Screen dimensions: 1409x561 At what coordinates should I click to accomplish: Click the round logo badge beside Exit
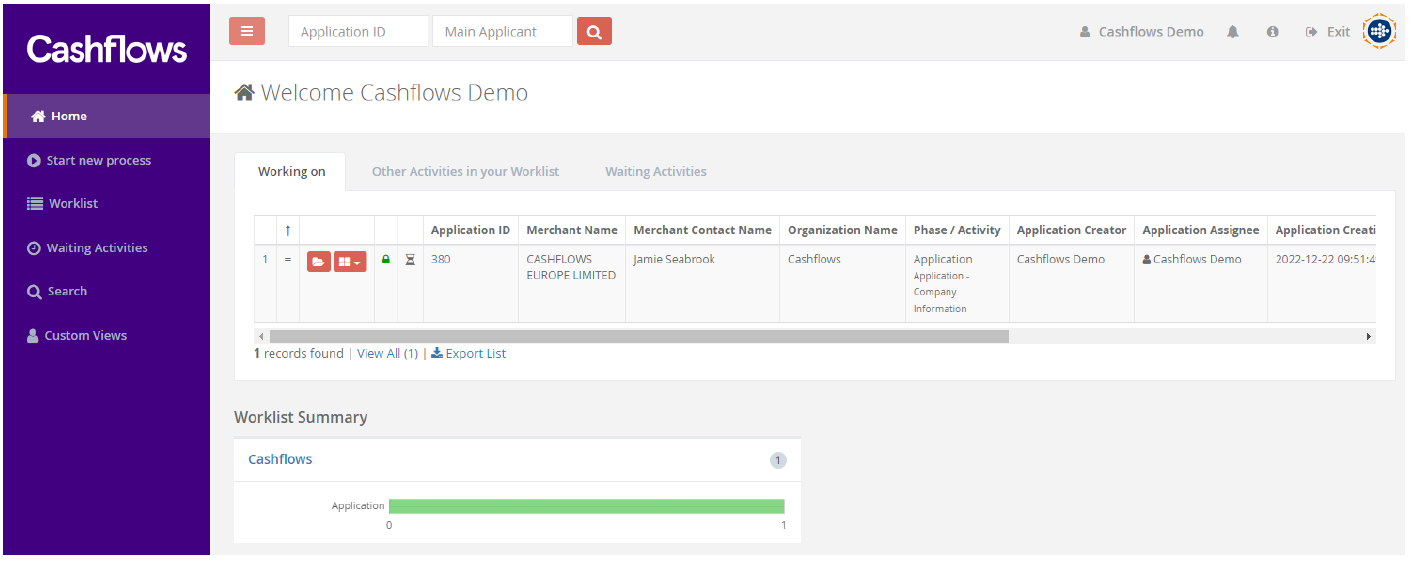click(1380, 32)
